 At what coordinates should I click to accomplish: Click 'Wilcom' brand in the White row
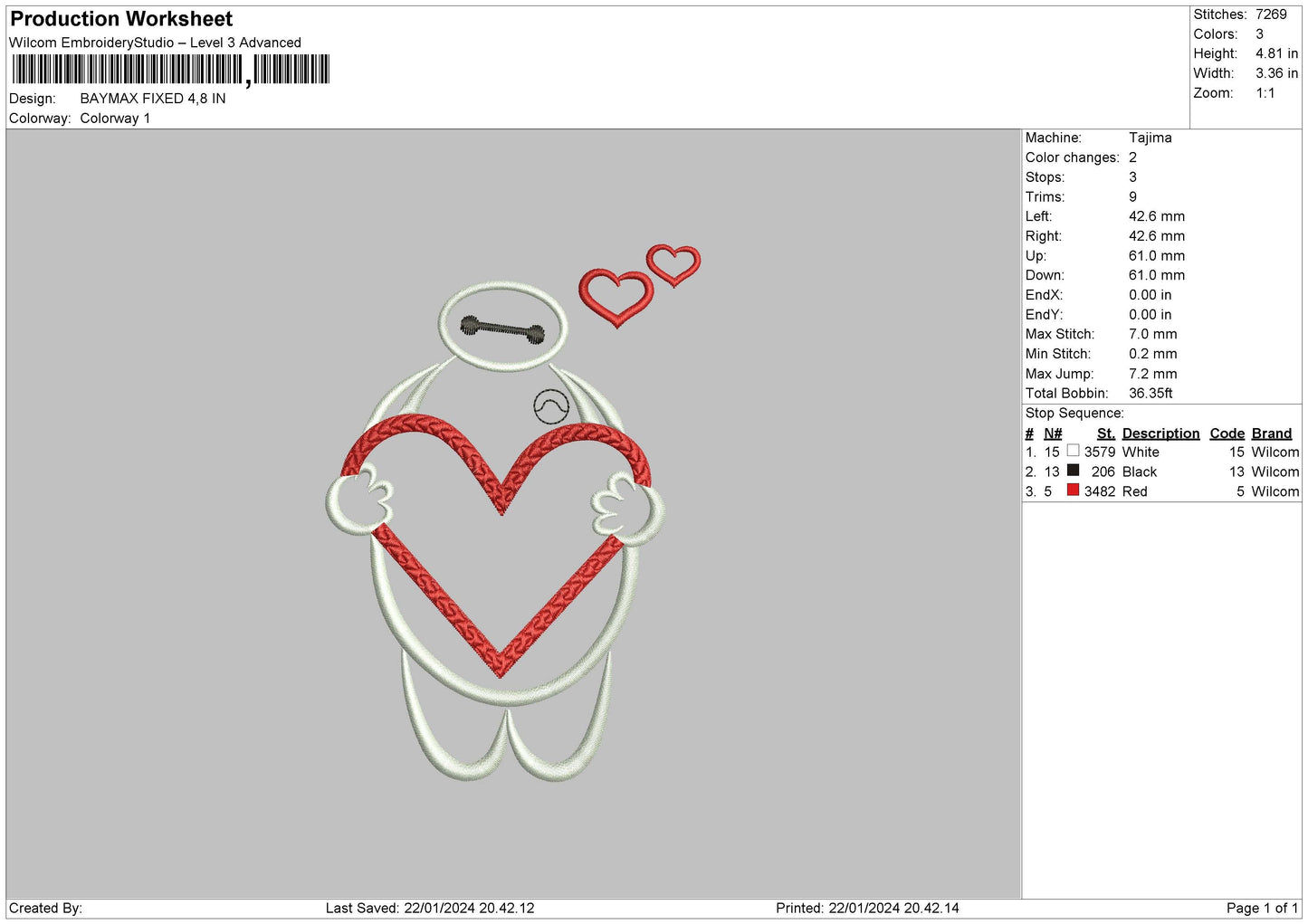[1275, 452]
